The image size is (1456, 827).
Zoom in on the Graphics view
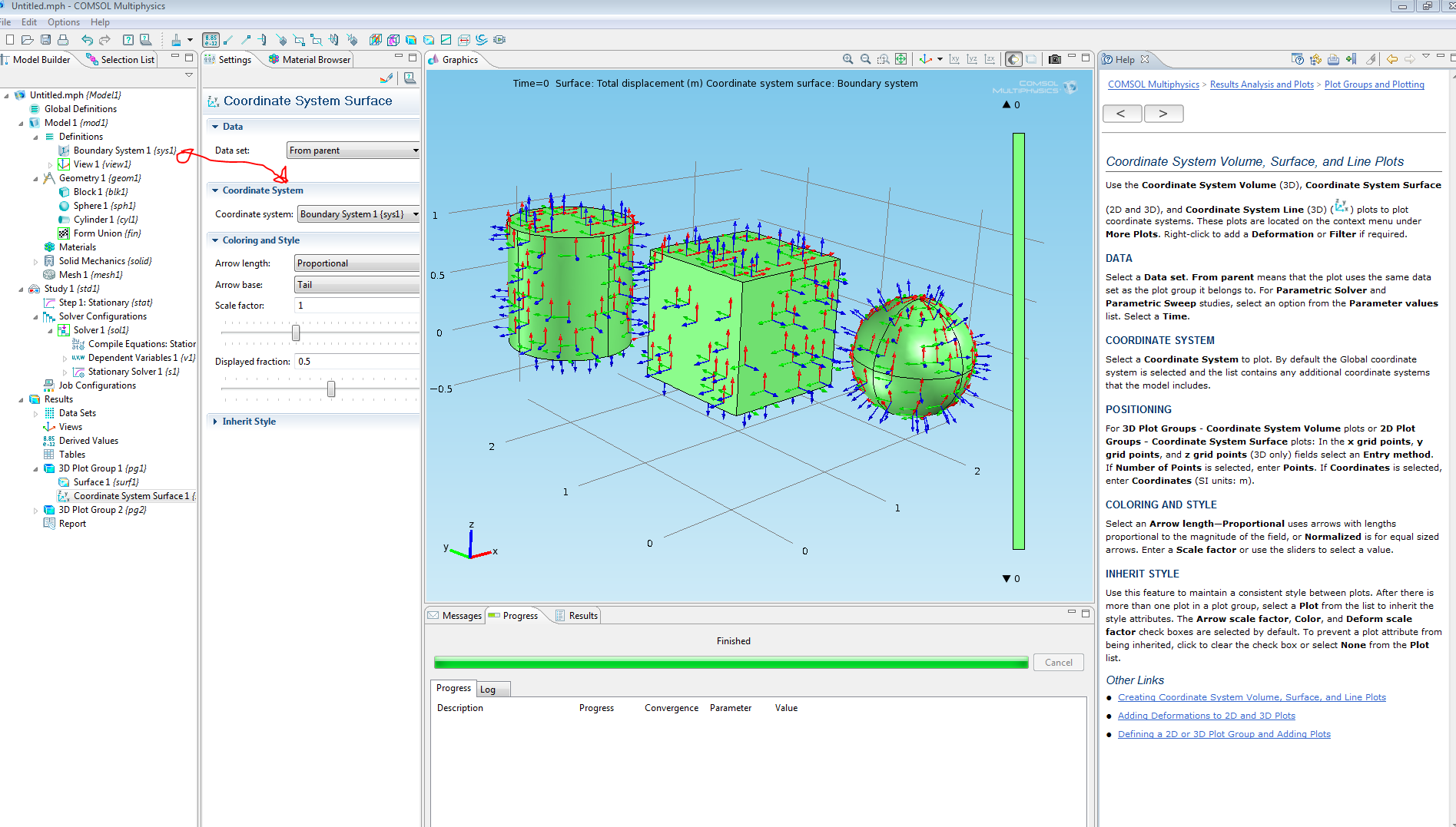(847, 59)
